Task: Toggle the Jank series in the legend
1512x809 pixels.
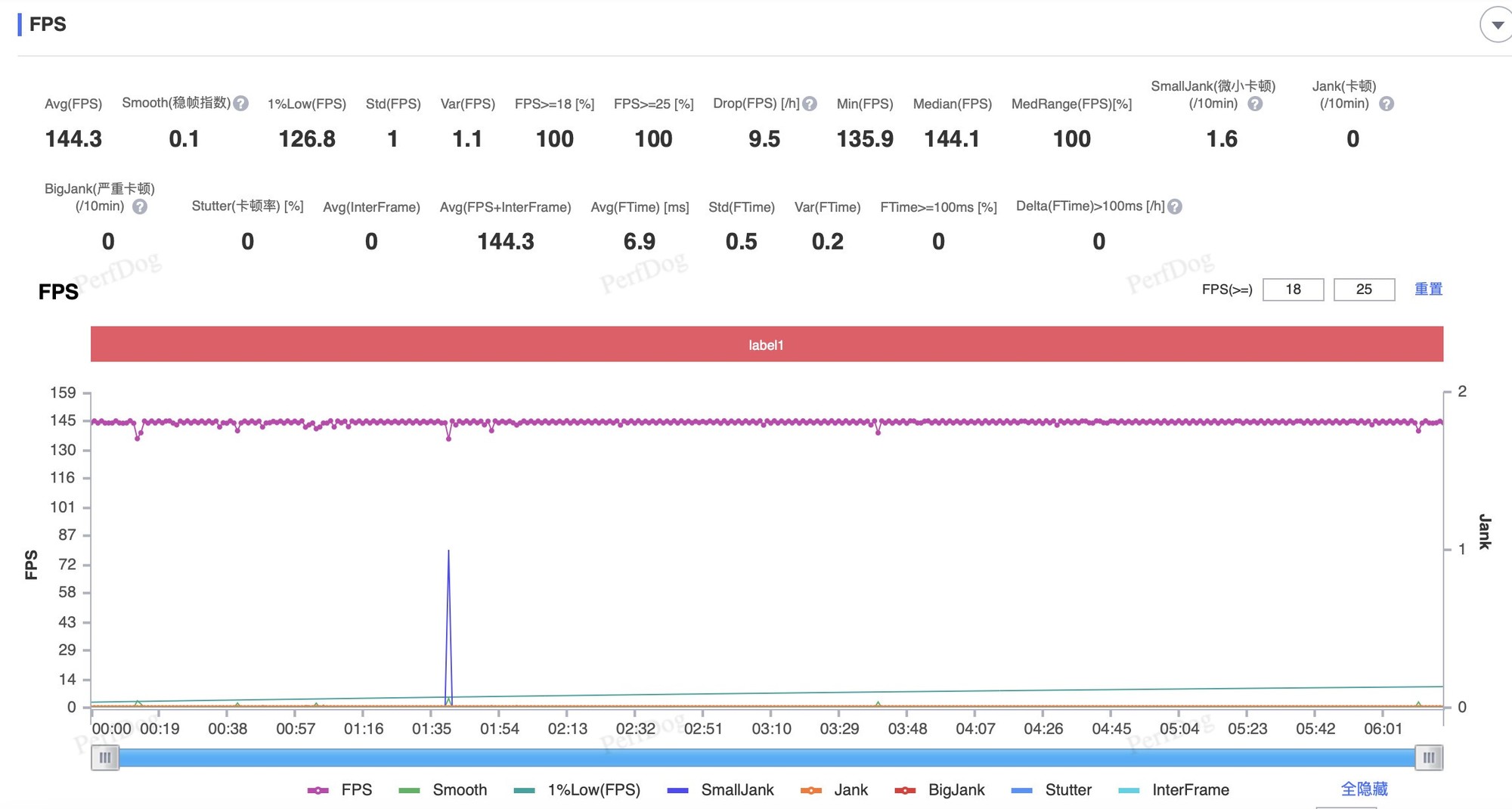Action: point(834,790)
